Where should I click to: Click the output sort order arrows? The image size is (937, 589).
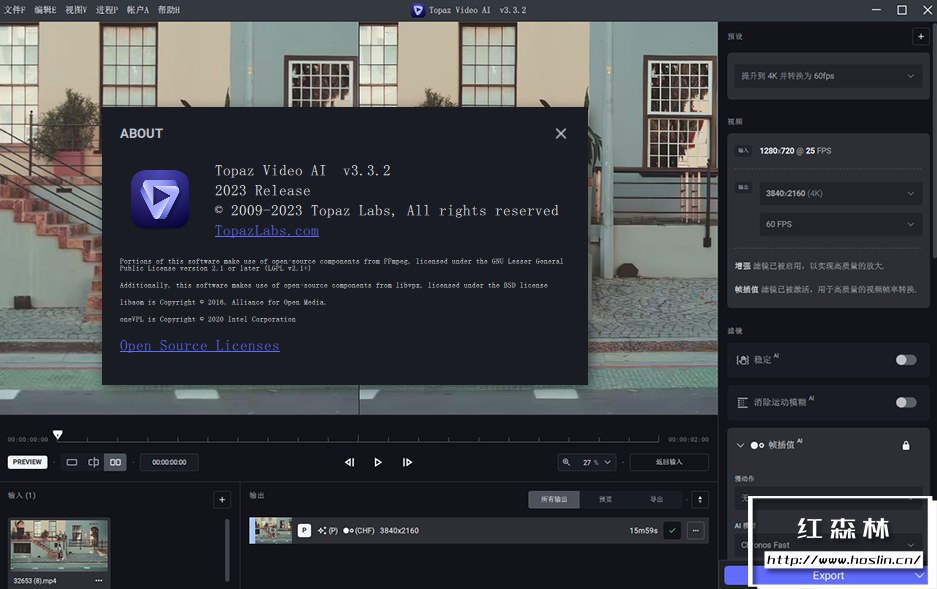(x=700, y=500)
